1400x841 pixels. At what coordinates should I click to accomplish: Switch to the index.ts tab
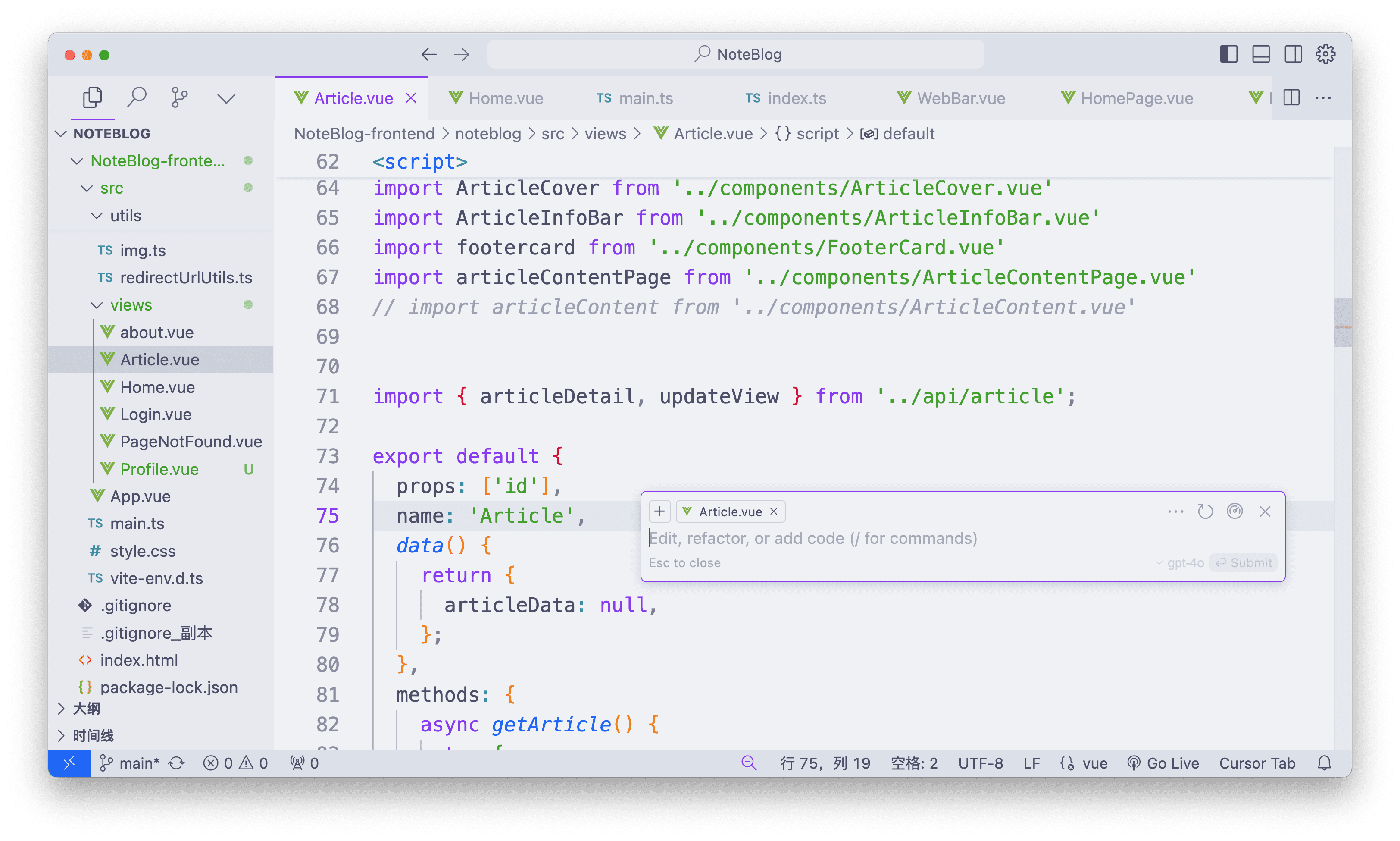point(785,98)
